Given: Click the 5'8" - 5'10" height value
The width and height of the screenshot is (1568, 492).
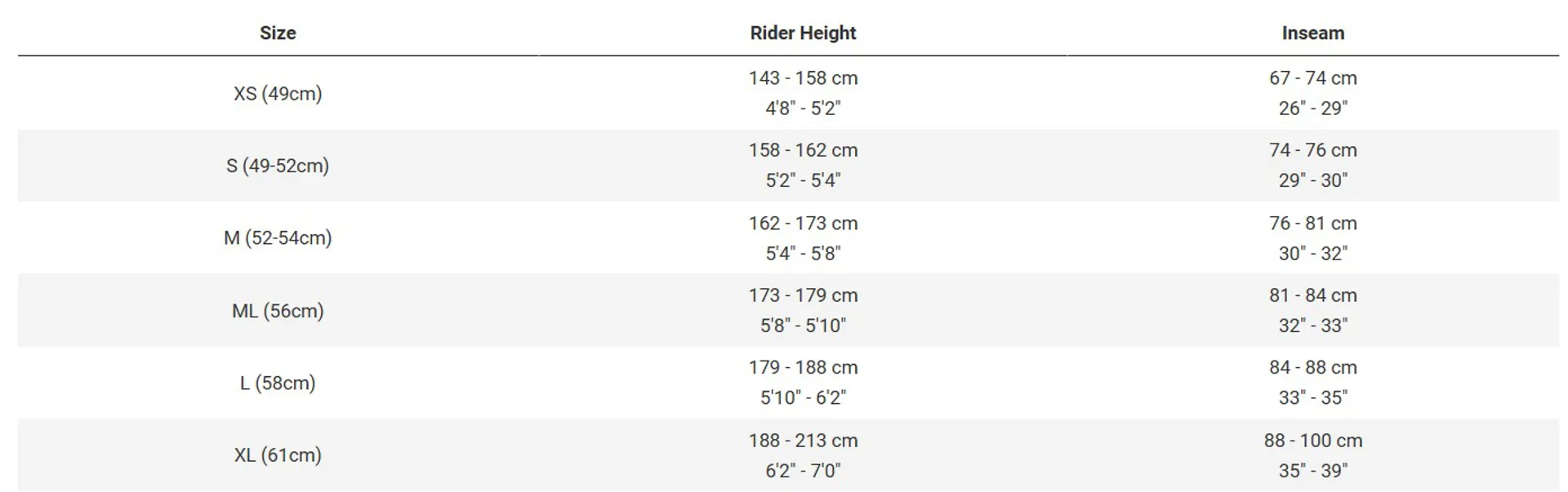Looking at the screenshot, I should (x=803, y=326).
